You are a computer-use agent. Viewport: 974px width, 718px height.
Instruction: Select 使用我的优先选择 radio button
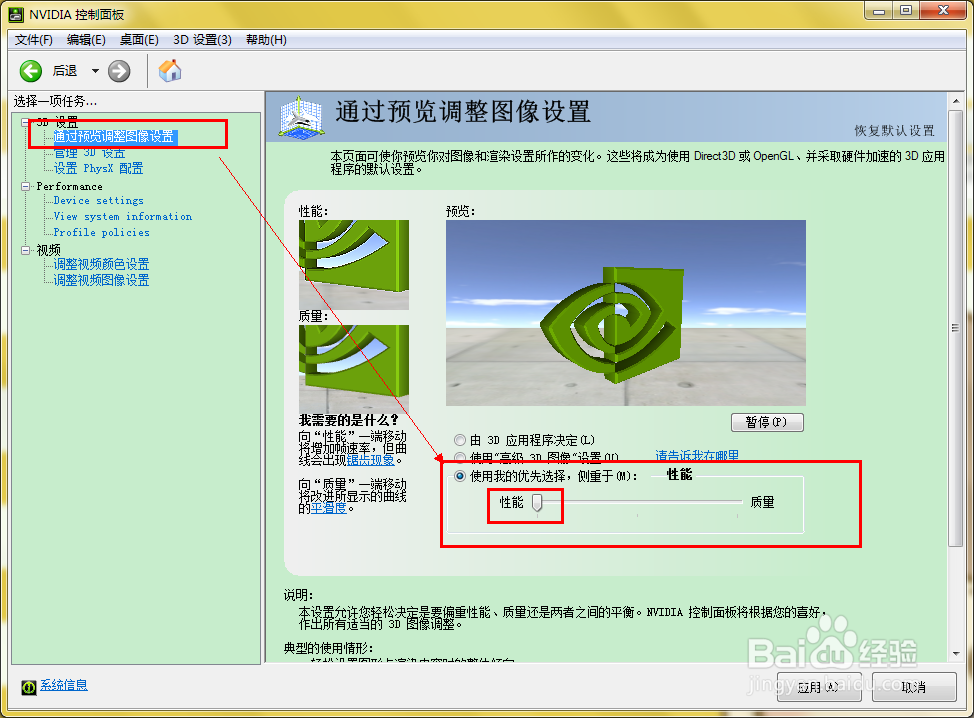[x=460, y=476]
